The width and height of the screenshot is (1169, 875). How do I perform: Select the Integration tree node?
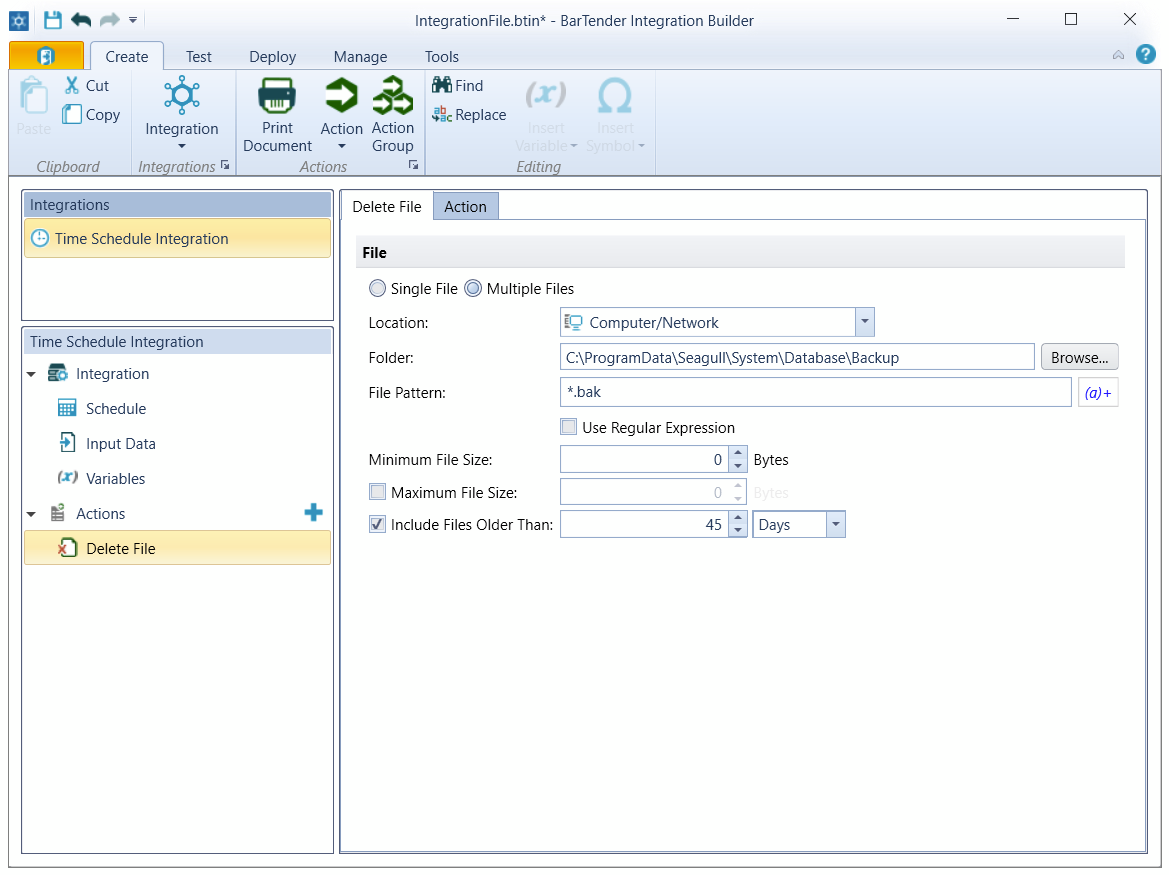coord(112,374)
